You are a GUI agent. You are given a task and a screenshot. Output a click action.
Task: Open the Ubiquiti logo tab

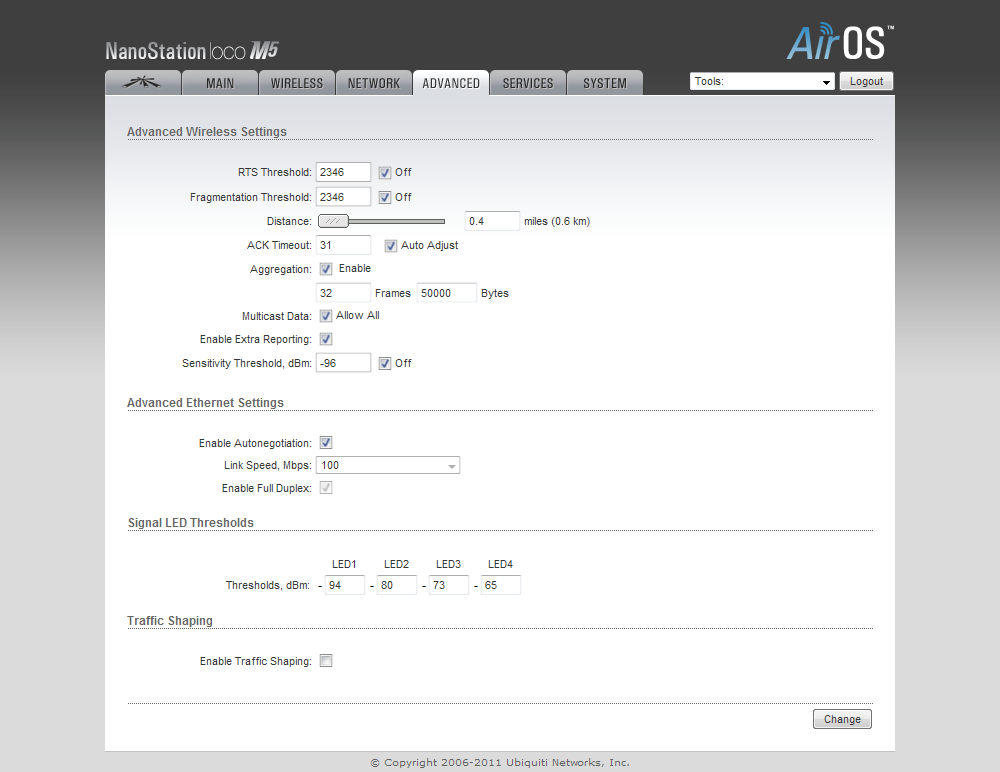(142, 83)
